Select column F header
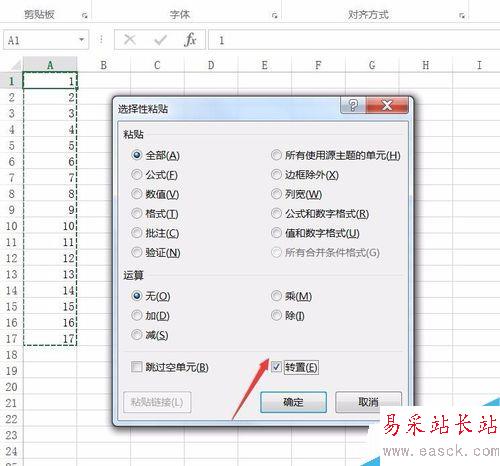Screen dimensions: 500x466 pos(318,65)
